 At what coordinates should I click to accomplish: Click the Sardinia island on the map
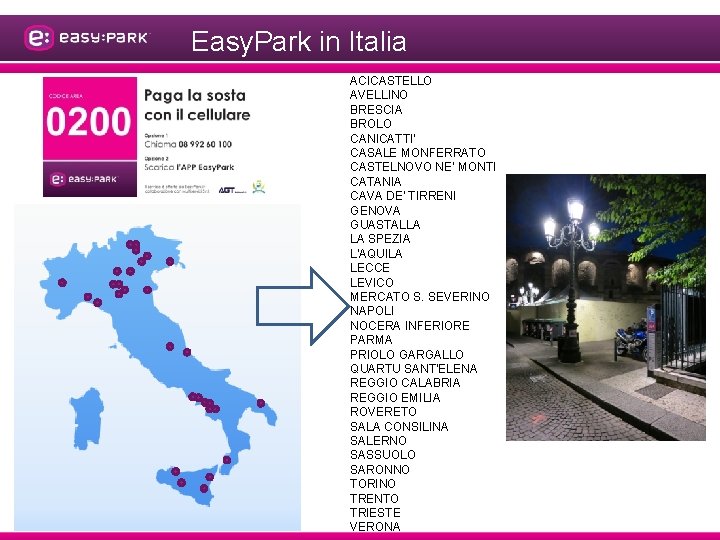point(87,418)
